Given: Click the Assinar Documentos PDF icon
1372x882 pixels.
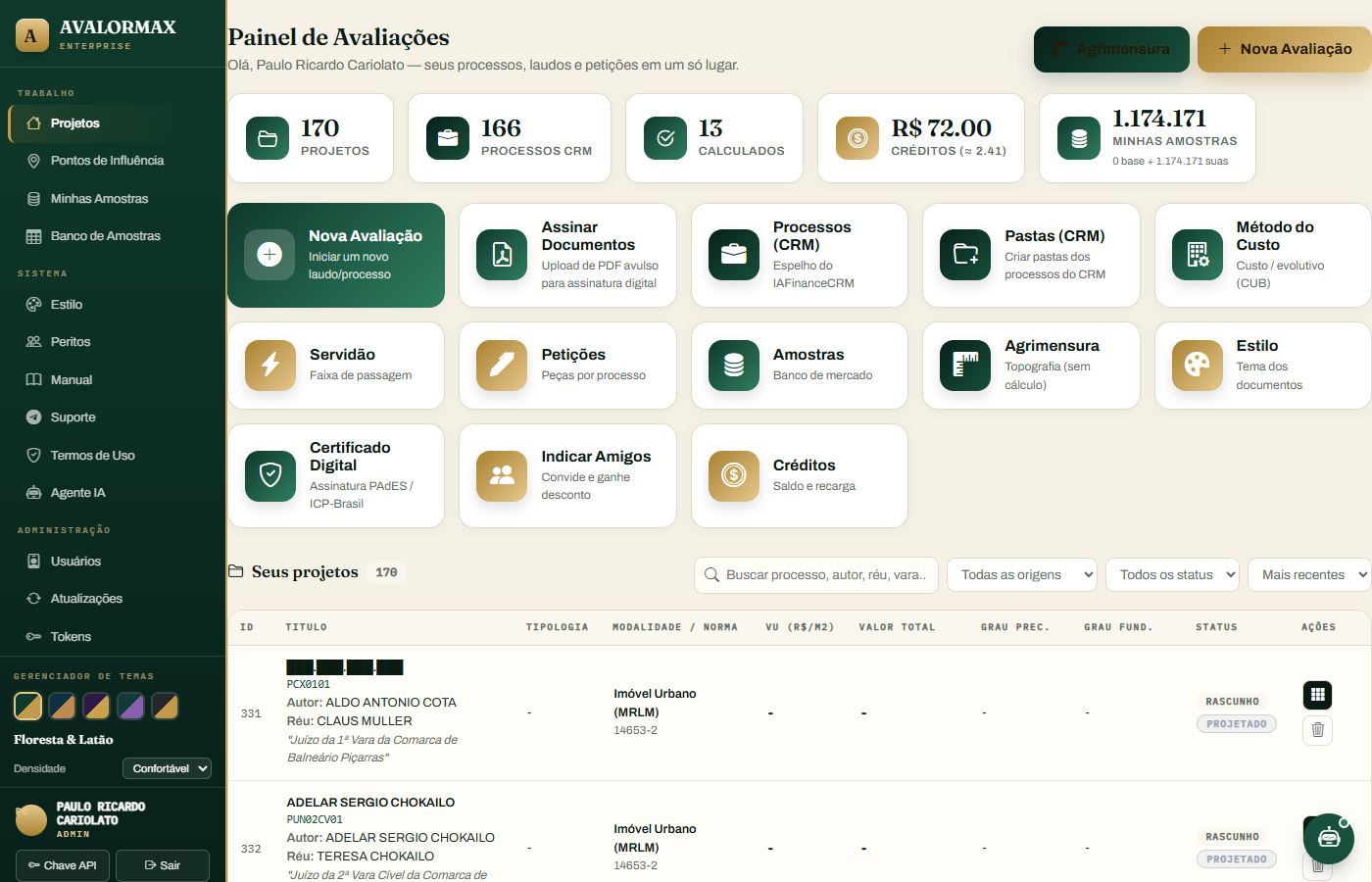Looking at the screenshot, I should [x=502, y=255].
